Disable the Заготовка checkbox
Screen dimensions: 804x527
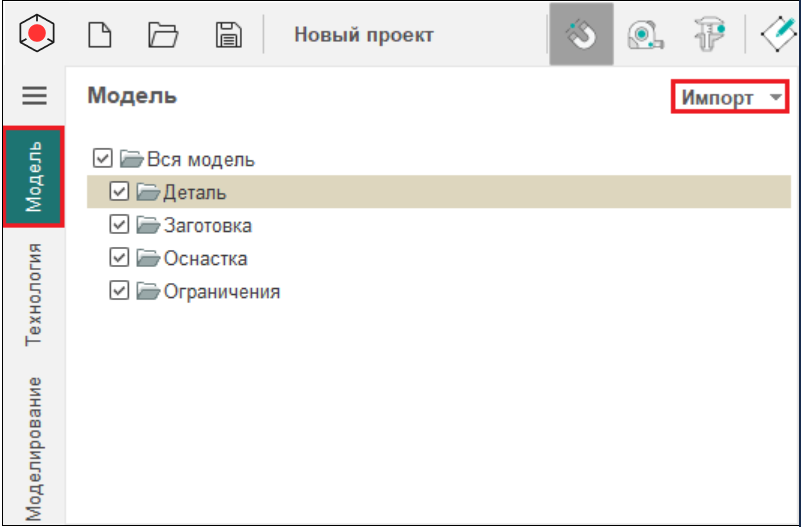(x=119, y=225)
